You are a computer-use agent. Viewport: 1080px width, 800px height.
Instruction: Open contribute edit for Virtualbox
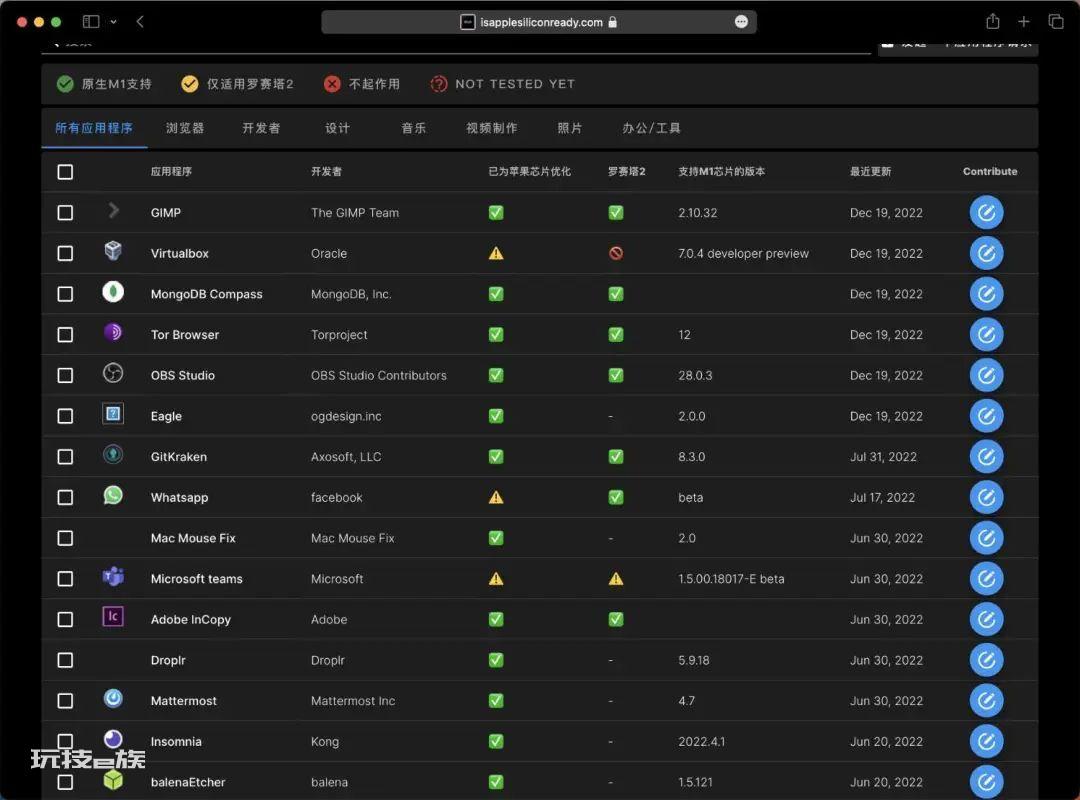point(986,253)
